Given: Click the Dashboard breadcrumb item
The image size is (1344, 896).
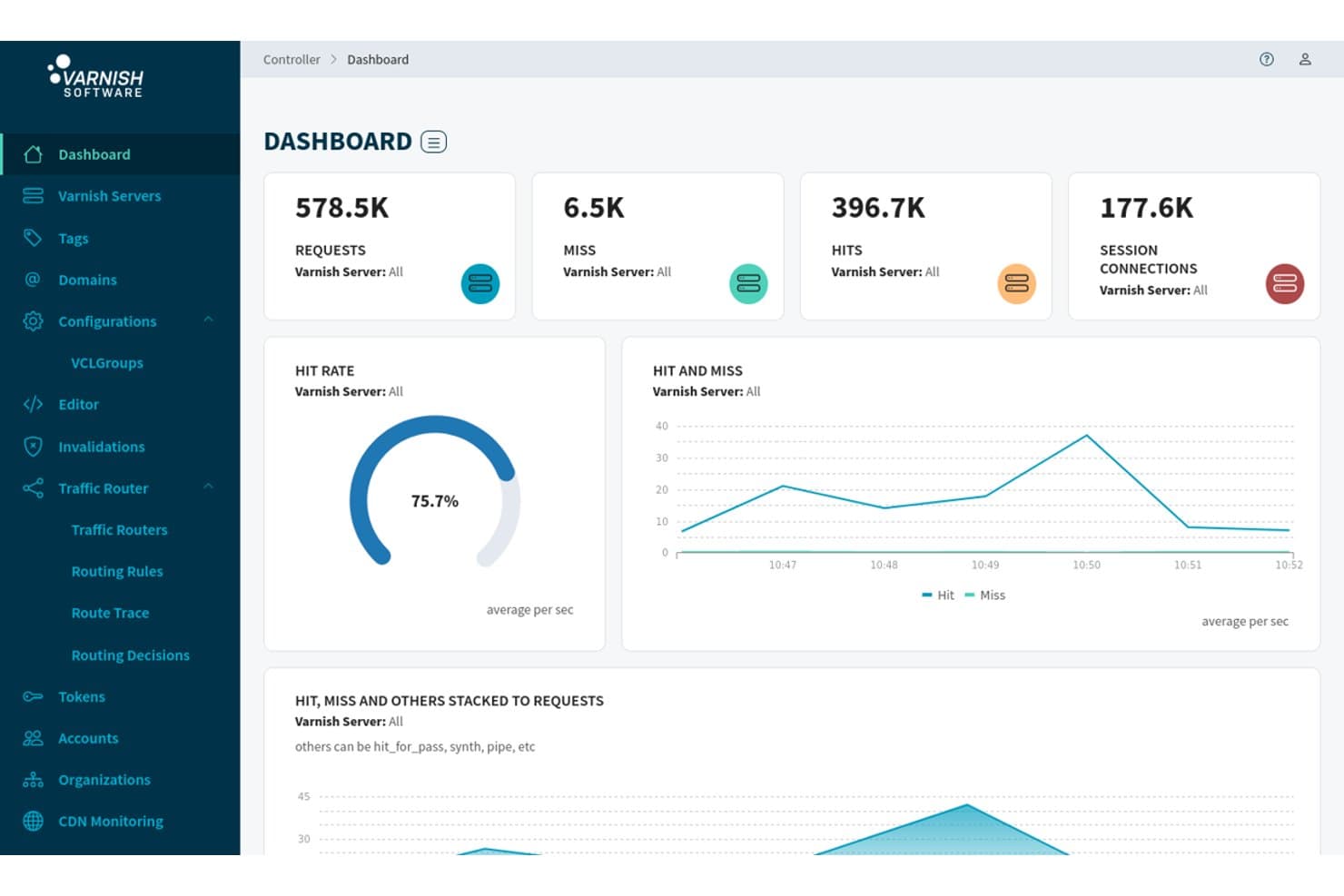Looking at the screenshot, I should coord(378,60).
